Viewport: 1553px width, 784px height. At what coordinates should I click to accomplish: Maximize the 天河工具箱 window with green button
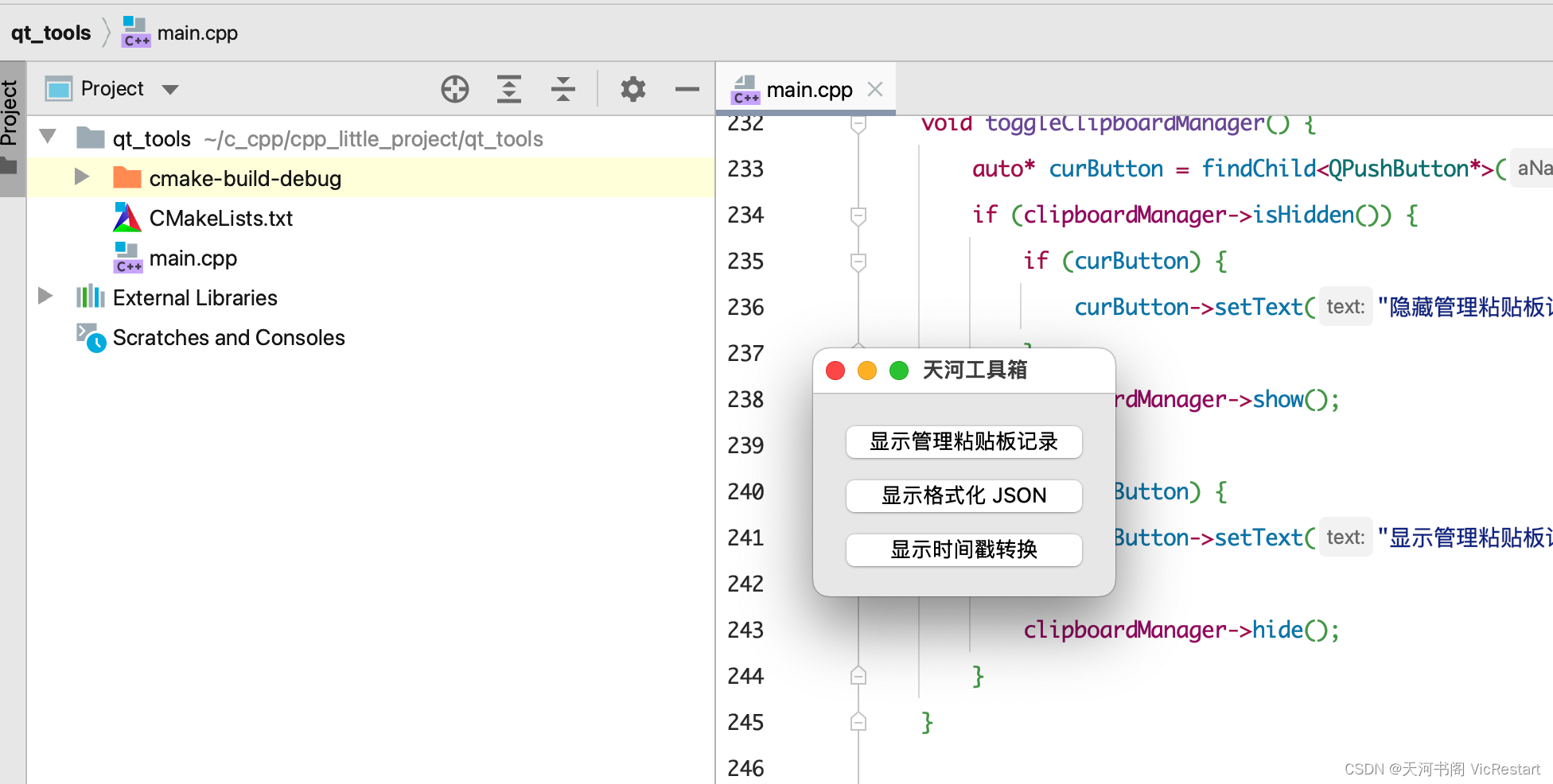pos(899,371)
